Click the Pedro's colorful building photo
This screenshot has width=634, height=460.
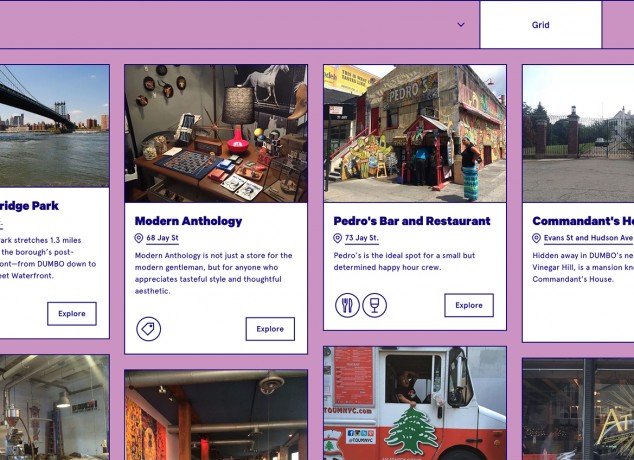415,133
